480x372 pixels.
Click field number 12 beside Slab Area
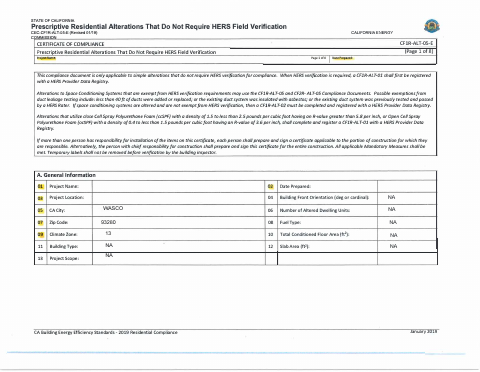(x=271, y=246)
